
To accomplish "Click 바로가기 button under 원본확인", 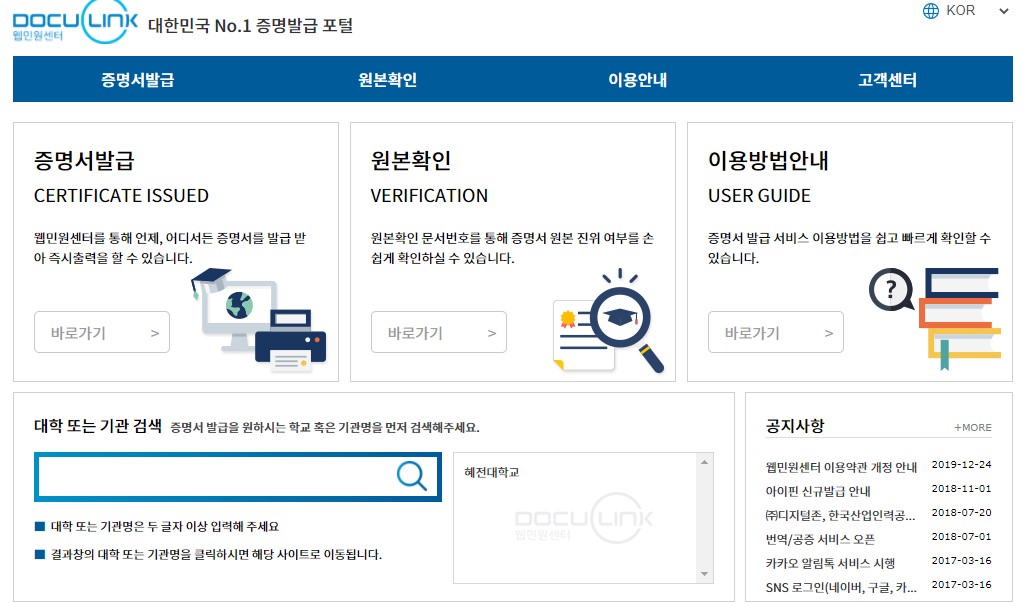I will (x=438, y=332).
